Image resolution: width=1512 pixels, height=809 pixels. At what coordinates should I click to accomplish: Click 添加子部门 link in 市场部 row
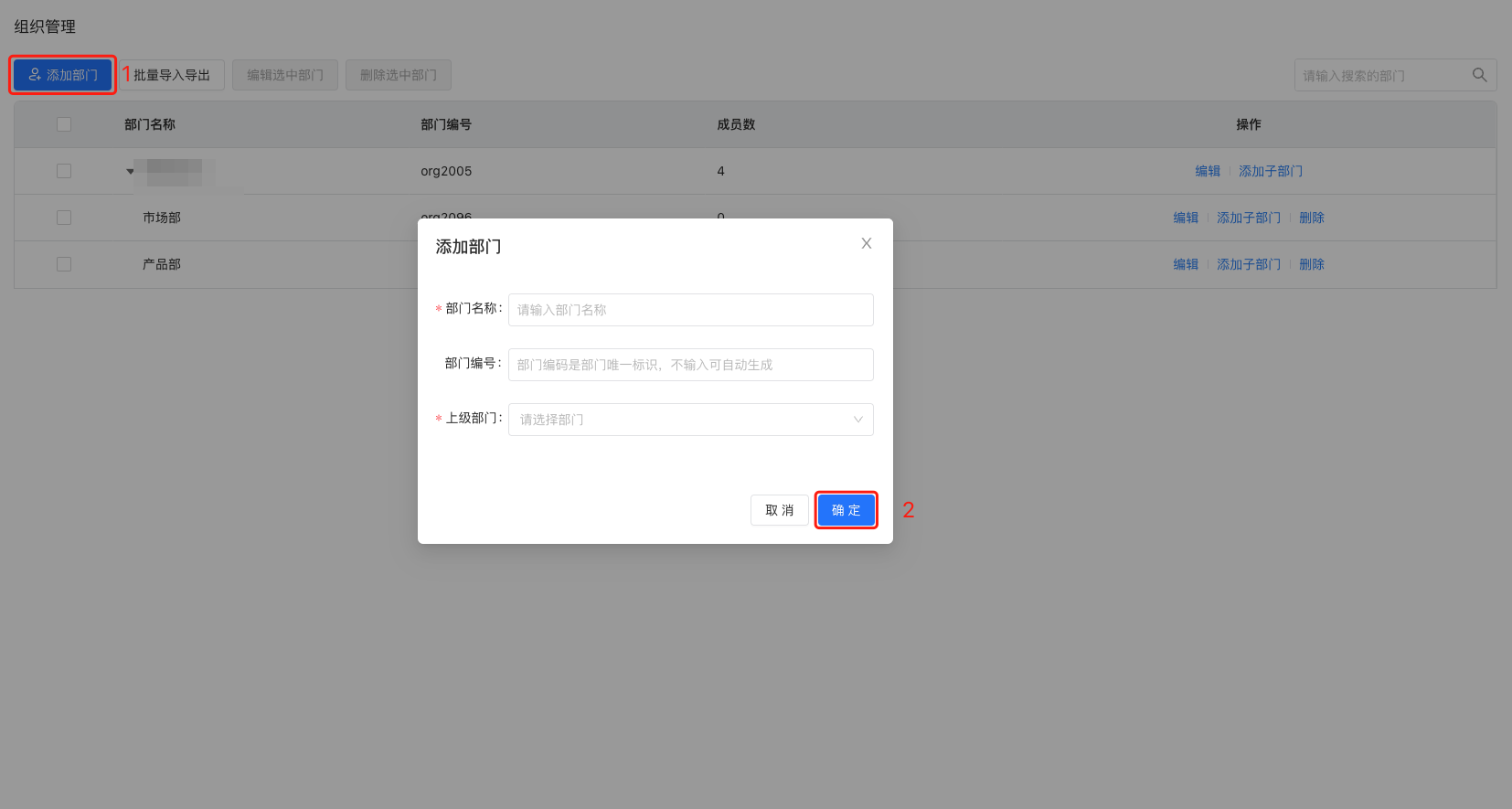pos(1248,218)
